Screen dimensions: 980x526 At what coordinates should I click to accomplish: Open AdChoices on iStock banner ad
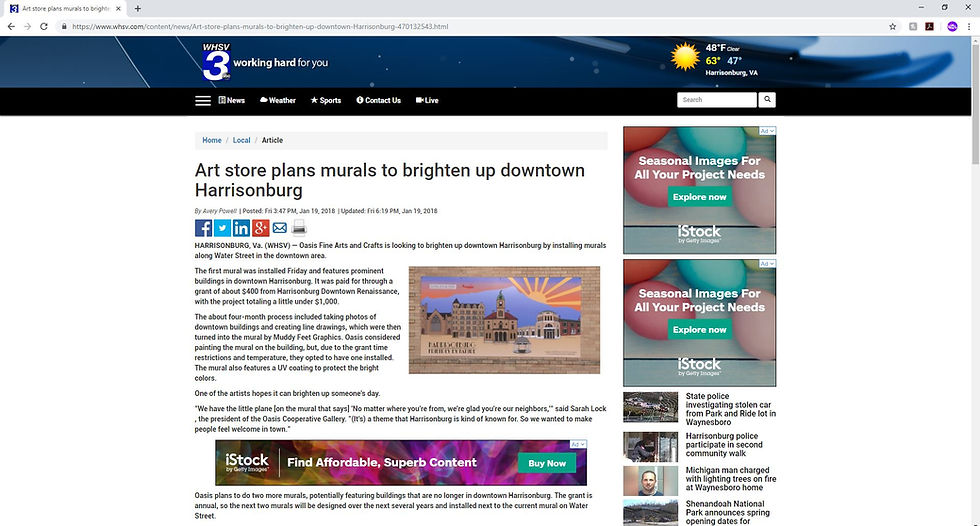(x=578, y=444)
